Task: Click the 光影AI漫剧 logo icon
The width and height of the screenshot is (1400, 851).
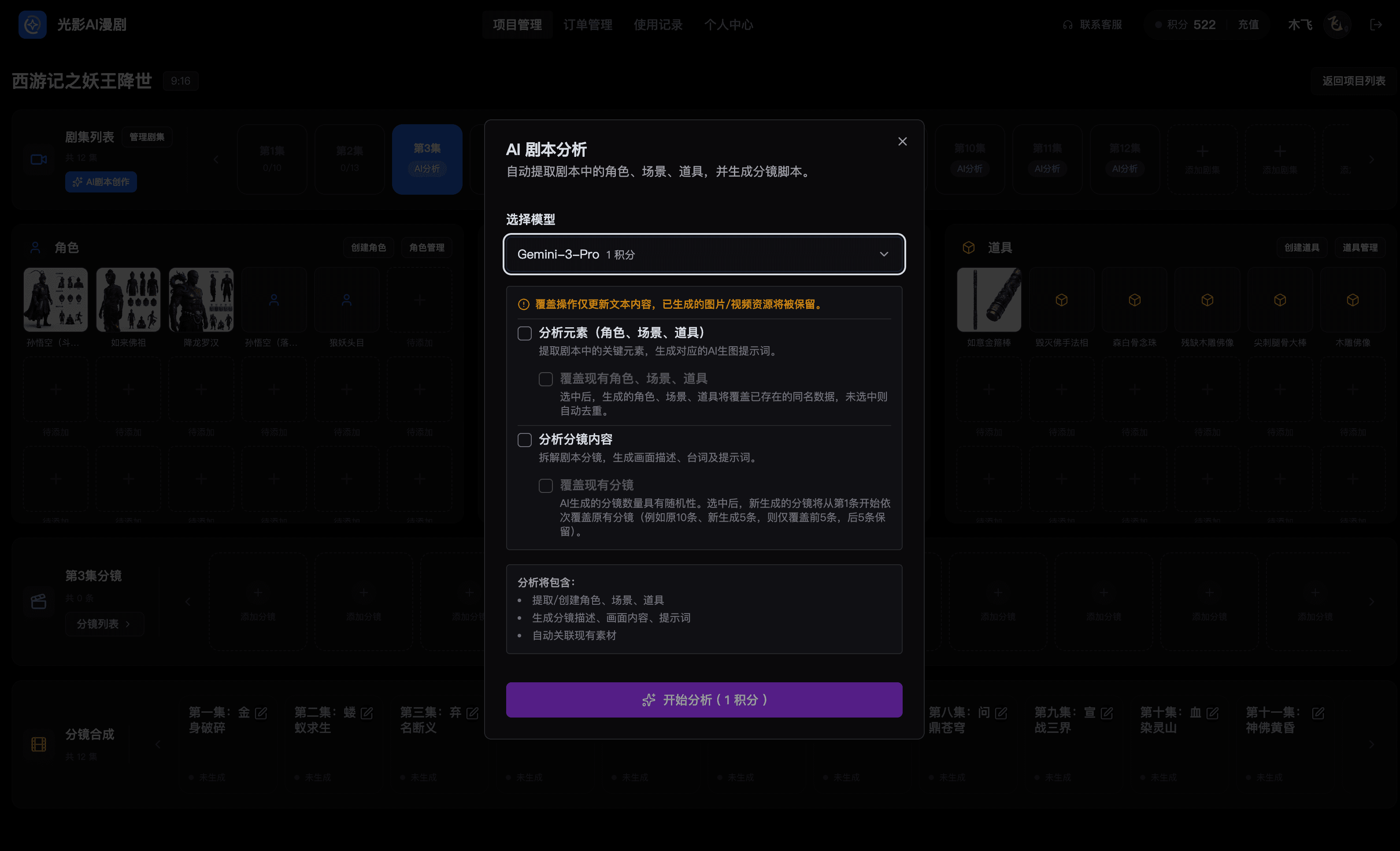Action: tap(33, 24)
